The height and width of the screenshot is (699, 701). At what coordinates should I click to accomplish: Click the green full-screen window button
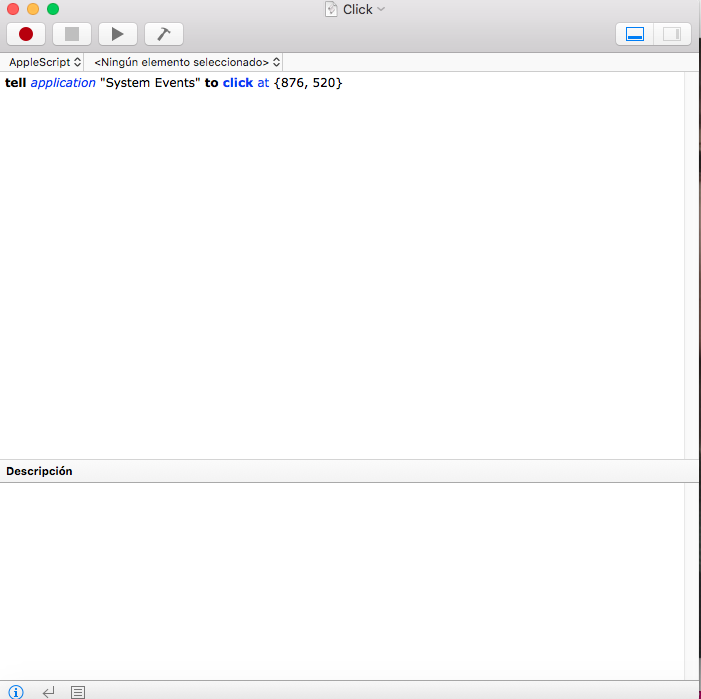coord(52,9)
